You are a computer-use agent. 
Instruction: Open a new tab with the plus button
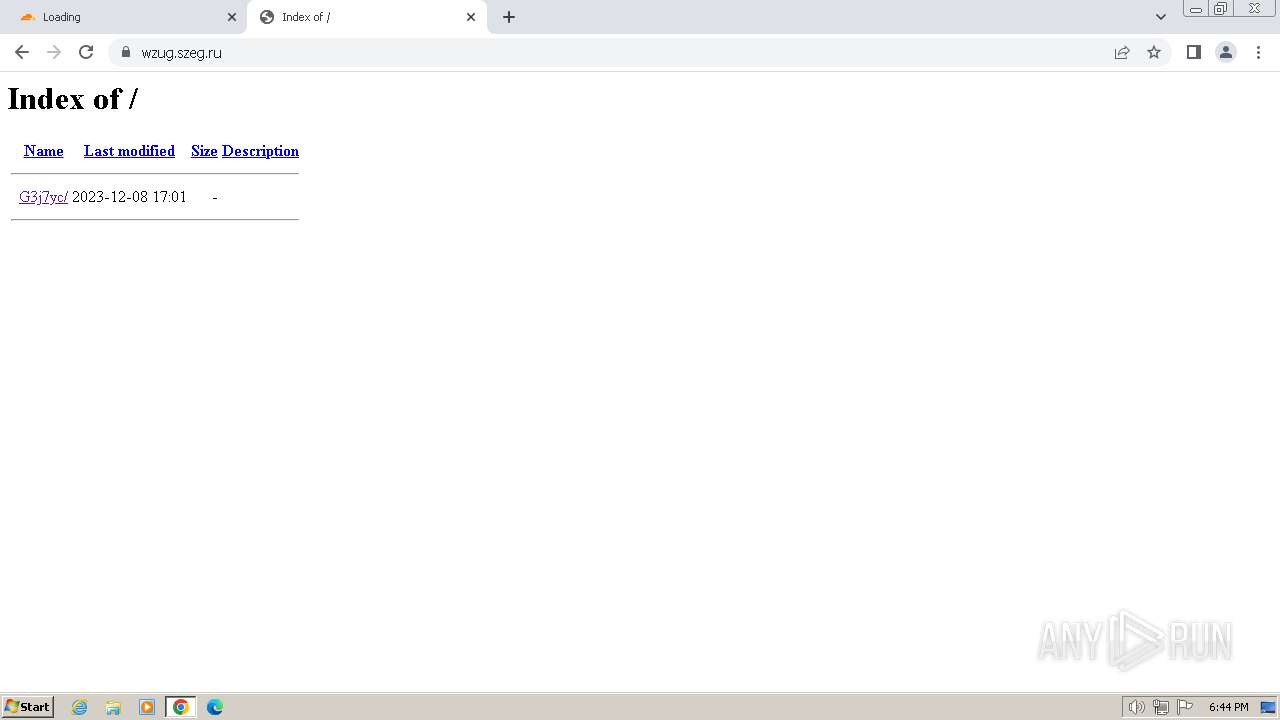(509, 17)
